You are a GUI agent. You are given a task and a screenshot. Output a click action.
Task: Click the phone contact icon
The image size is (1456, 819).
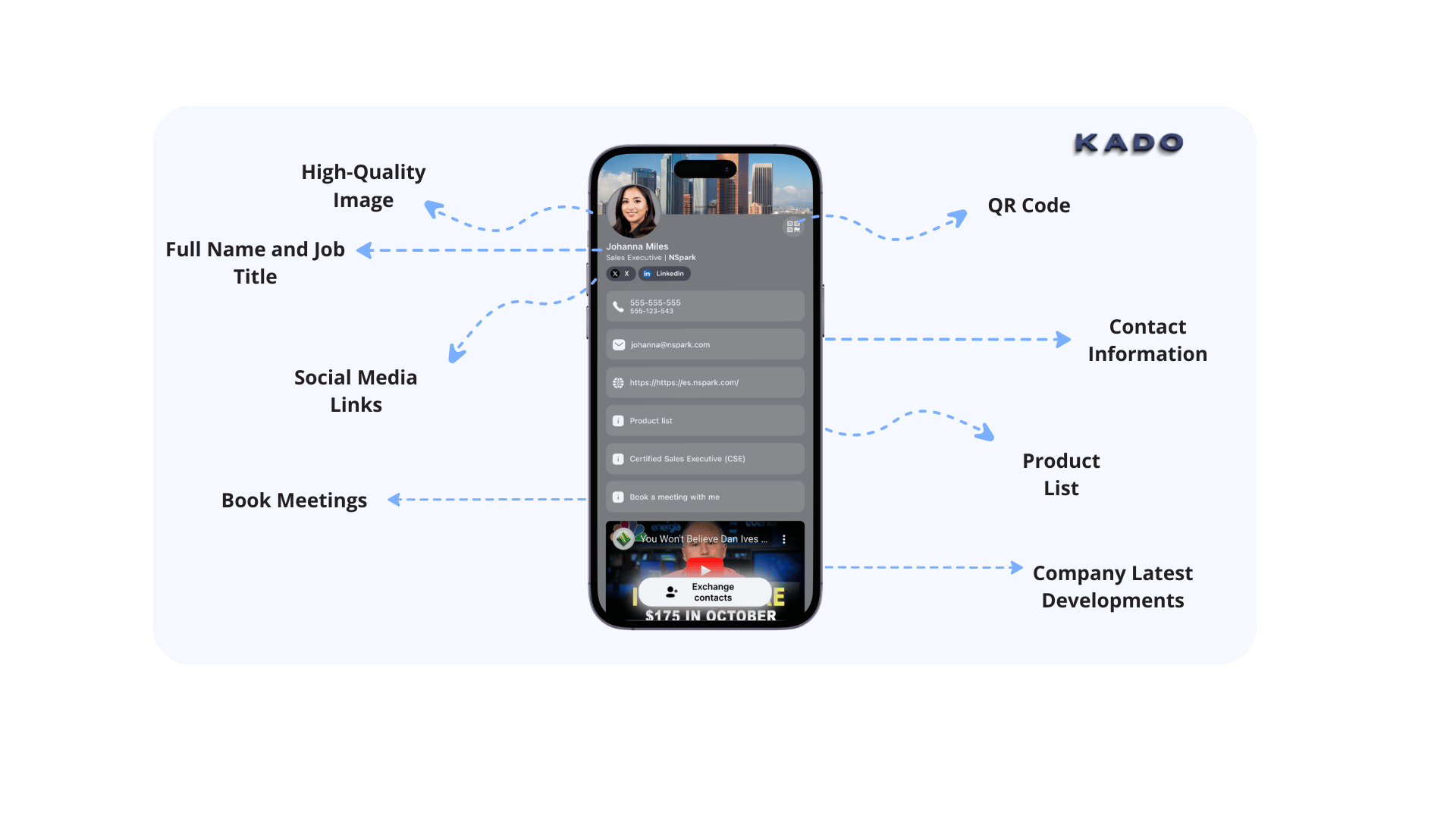click(618, 306)
